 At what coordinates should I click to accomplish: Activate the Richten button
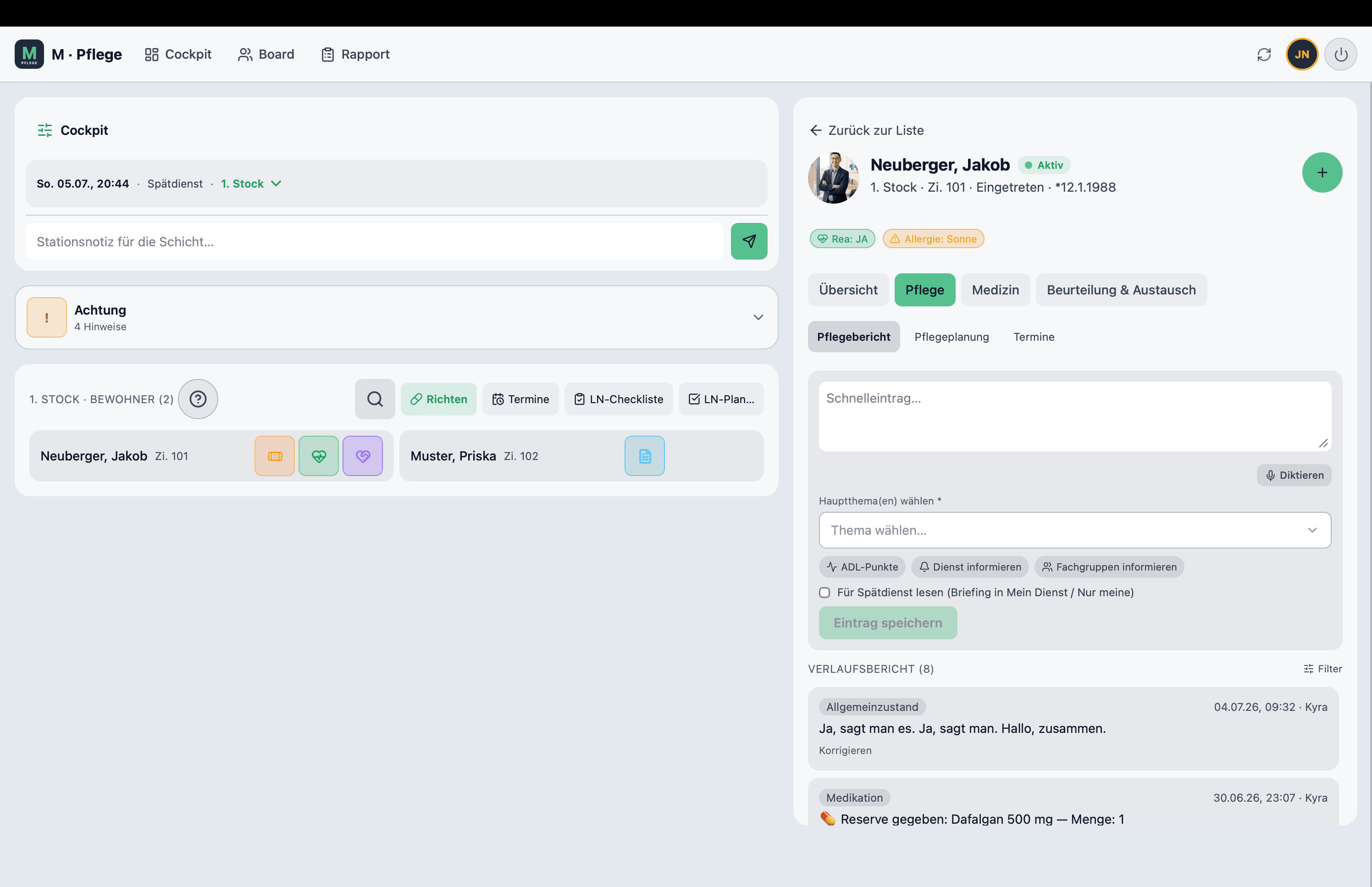tap(439, 399)
